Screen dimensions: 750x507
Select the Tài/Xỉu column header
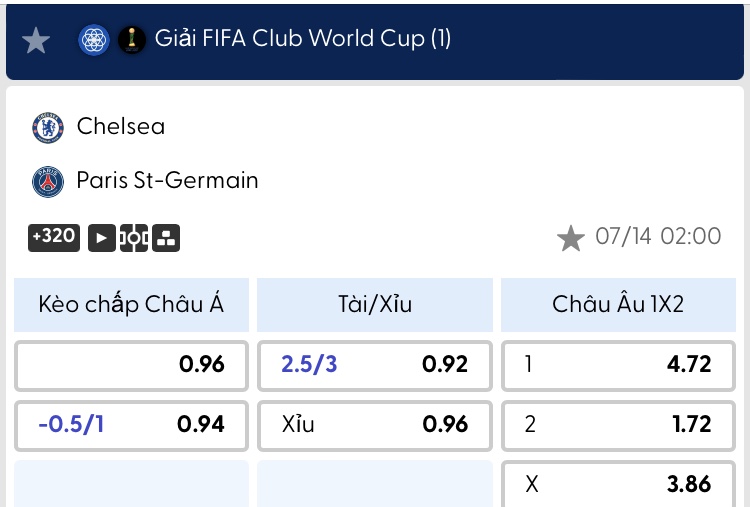(x=375, y=305)
